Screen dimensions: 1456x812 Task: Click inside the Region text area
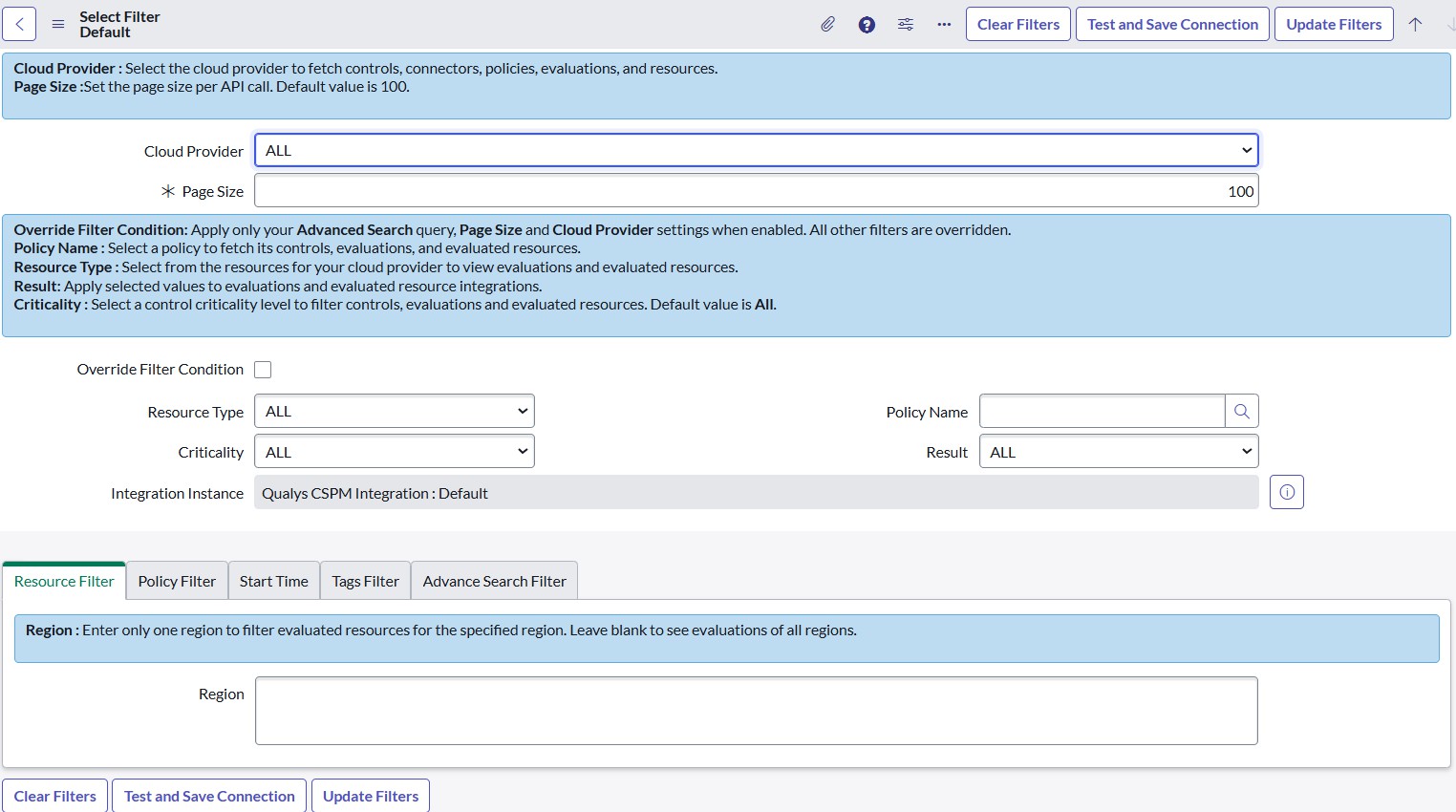pyautogui.click(x=757, y=711)
